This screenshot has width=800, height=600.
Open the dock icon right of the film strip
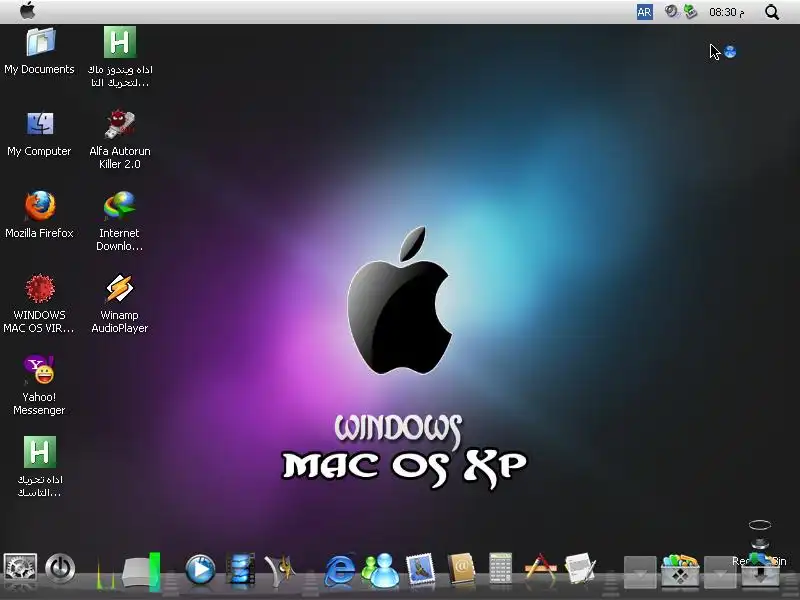click(280, 569)
